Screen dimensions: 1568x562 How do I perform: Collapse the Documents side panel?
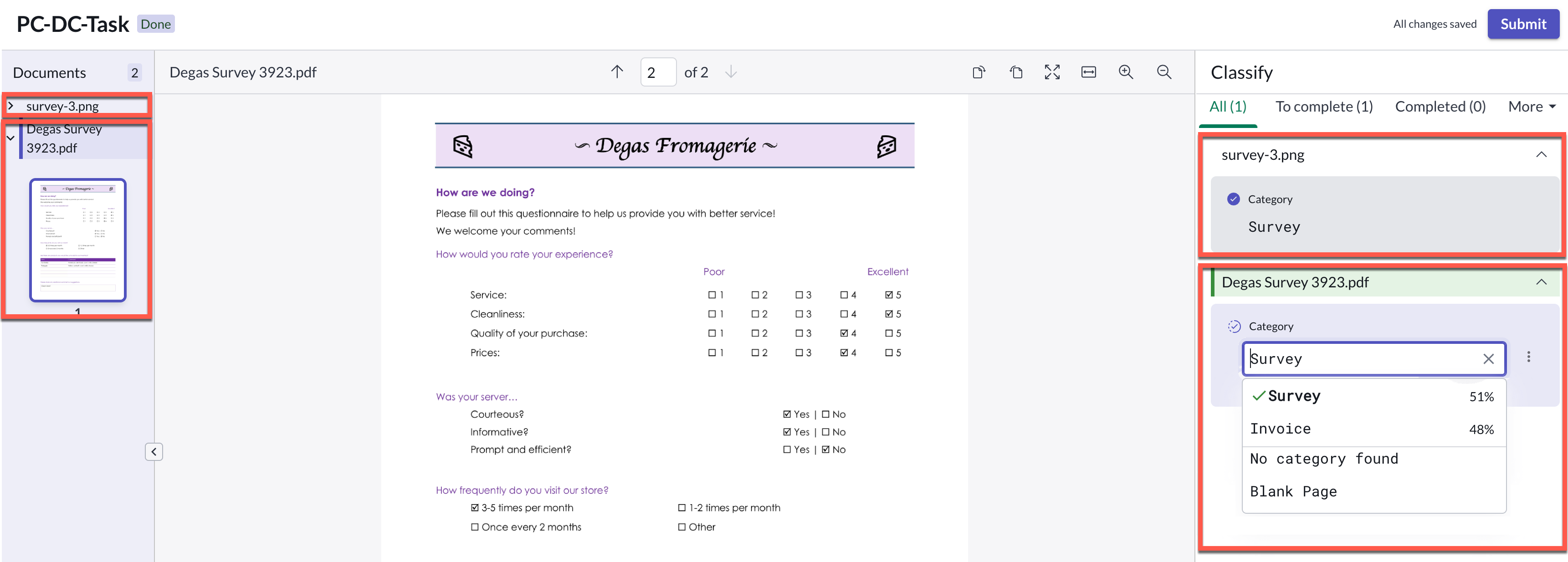pyautogui.click(x=154, y=451)
